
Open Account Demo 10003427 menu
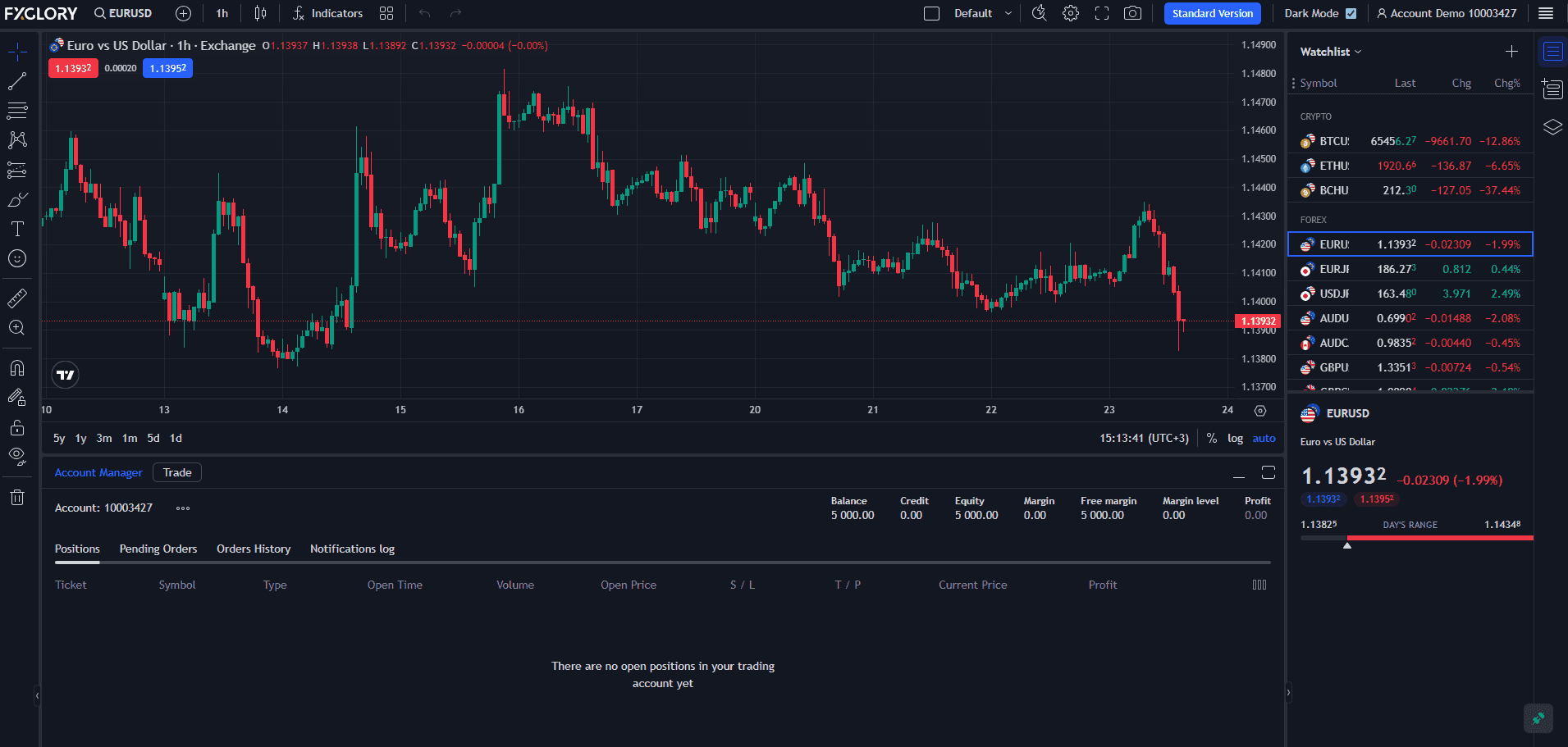(x=1447, y=13)
